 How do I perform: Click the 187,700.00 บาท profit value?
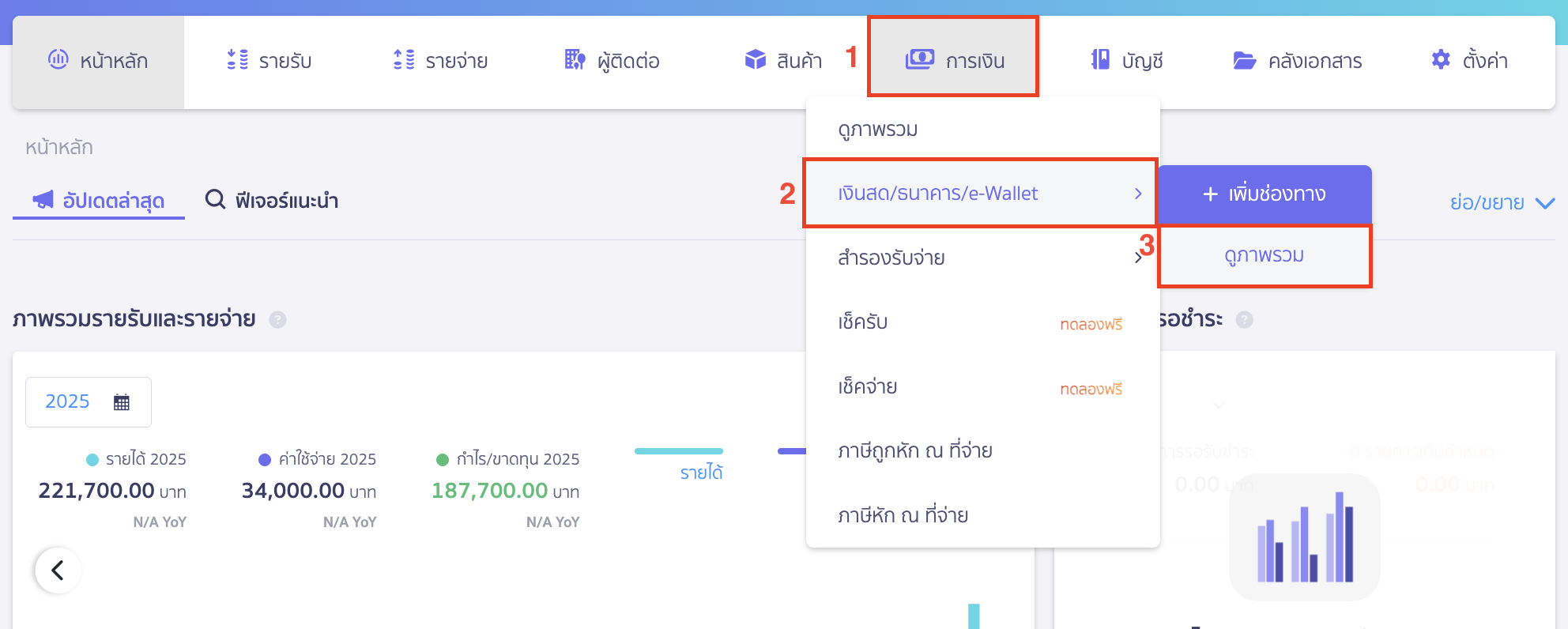[505, 491]
